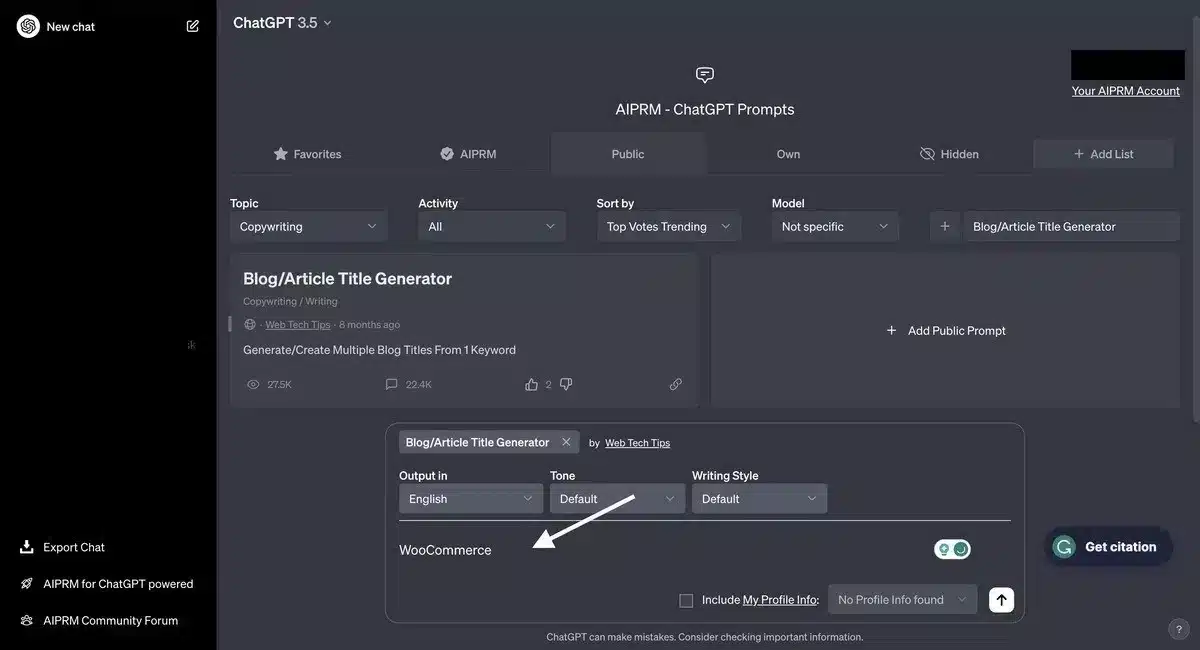Screen dimensions: 1200x650
Task: Upvote the prompt with thumbs up icon
Action: pyautogui.click(x=531, y=384)
